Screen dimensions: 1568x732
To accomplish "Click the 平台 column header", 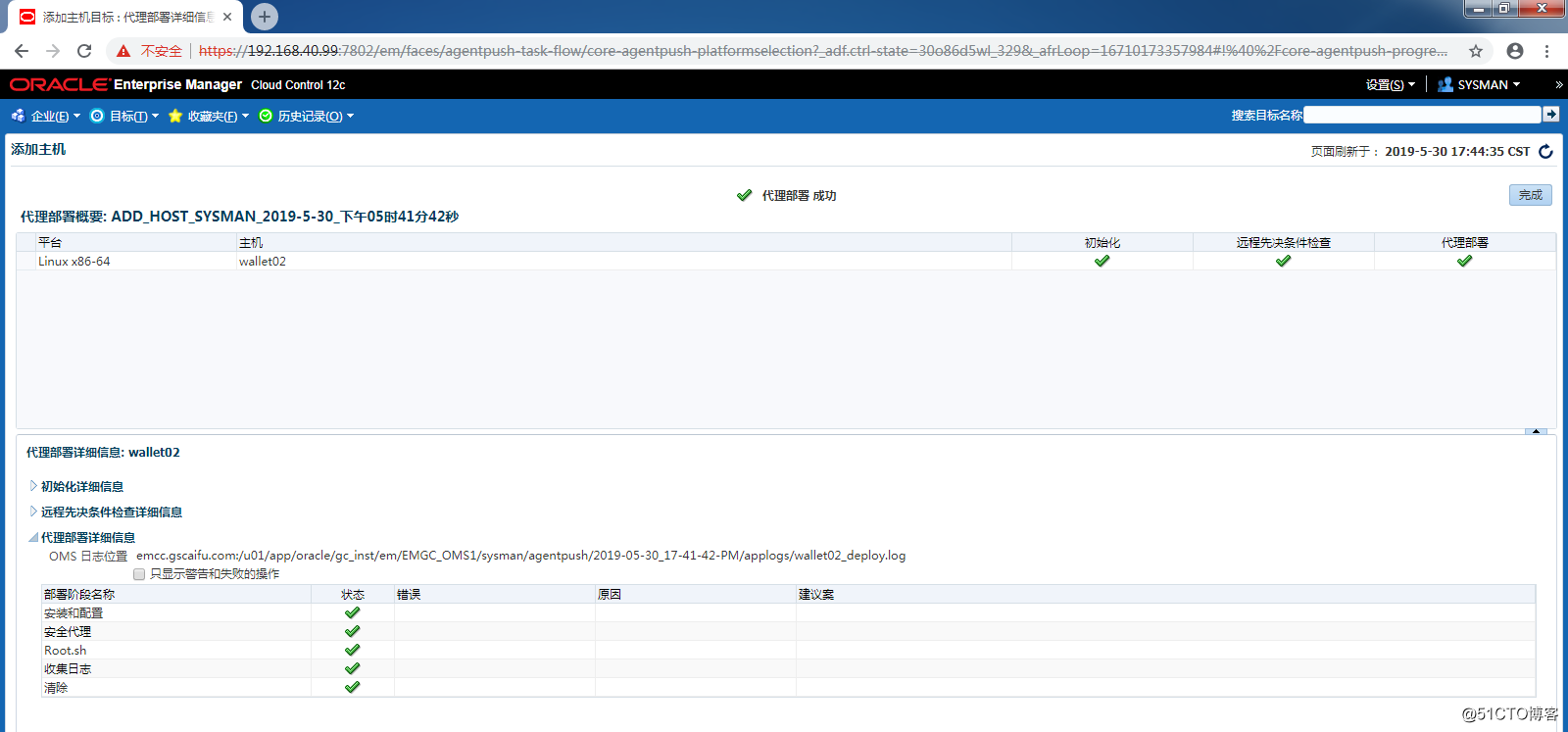I will (136, 242).
